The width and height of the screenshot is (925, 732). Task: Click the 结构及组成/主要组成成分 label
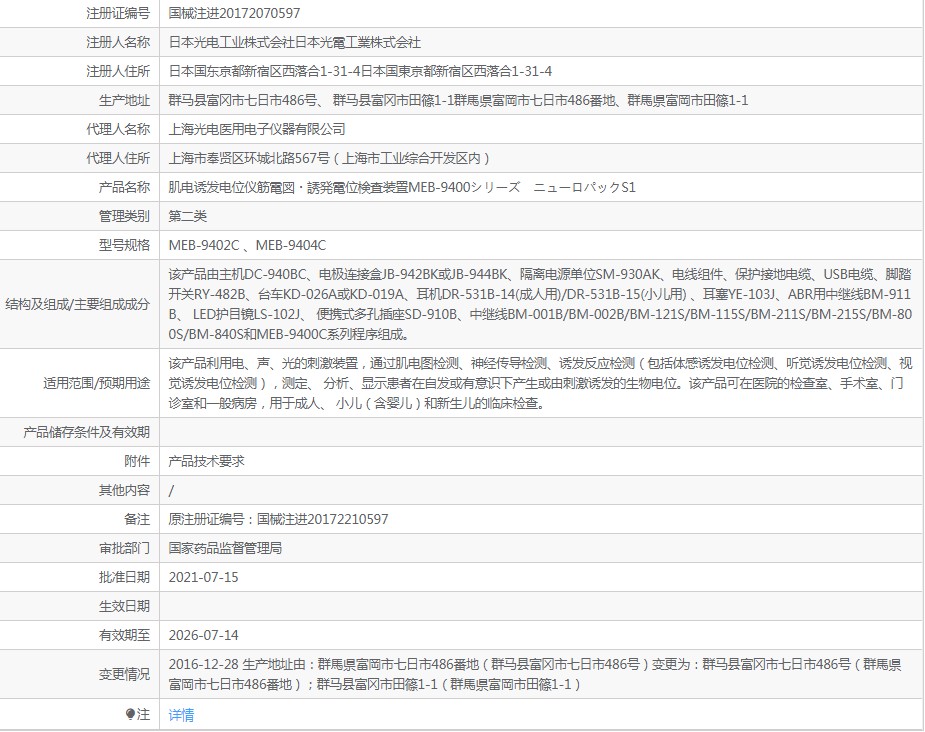77,304
